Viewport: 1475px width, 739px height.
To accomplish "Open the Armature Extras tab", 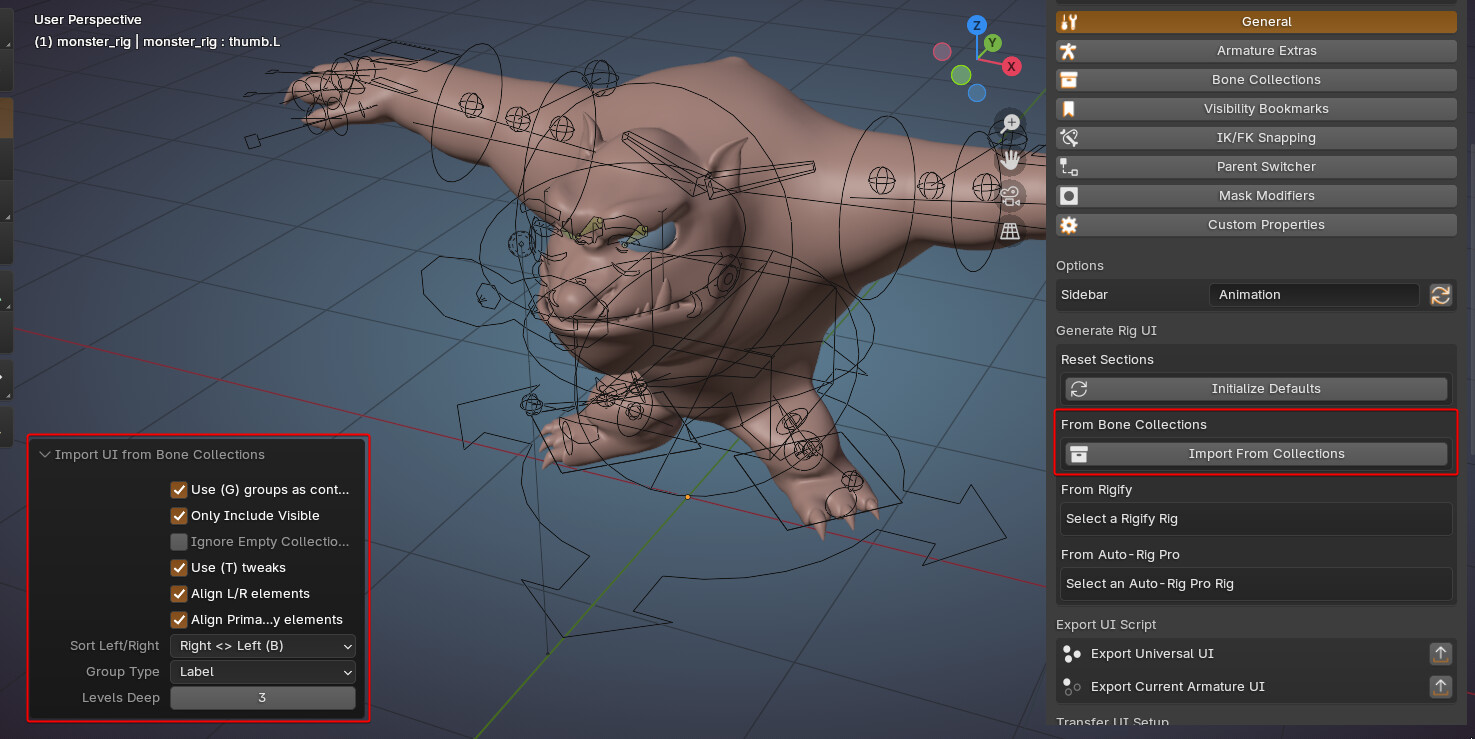I will 1257,51.
